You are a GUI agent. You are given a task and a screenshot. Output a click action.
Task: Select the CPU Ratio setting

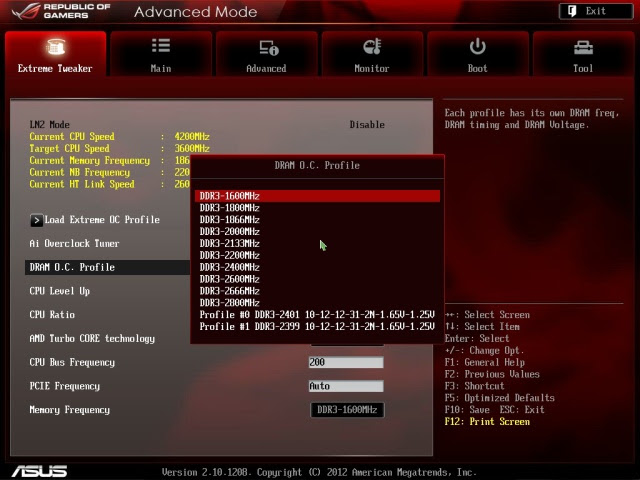(52, 315)
